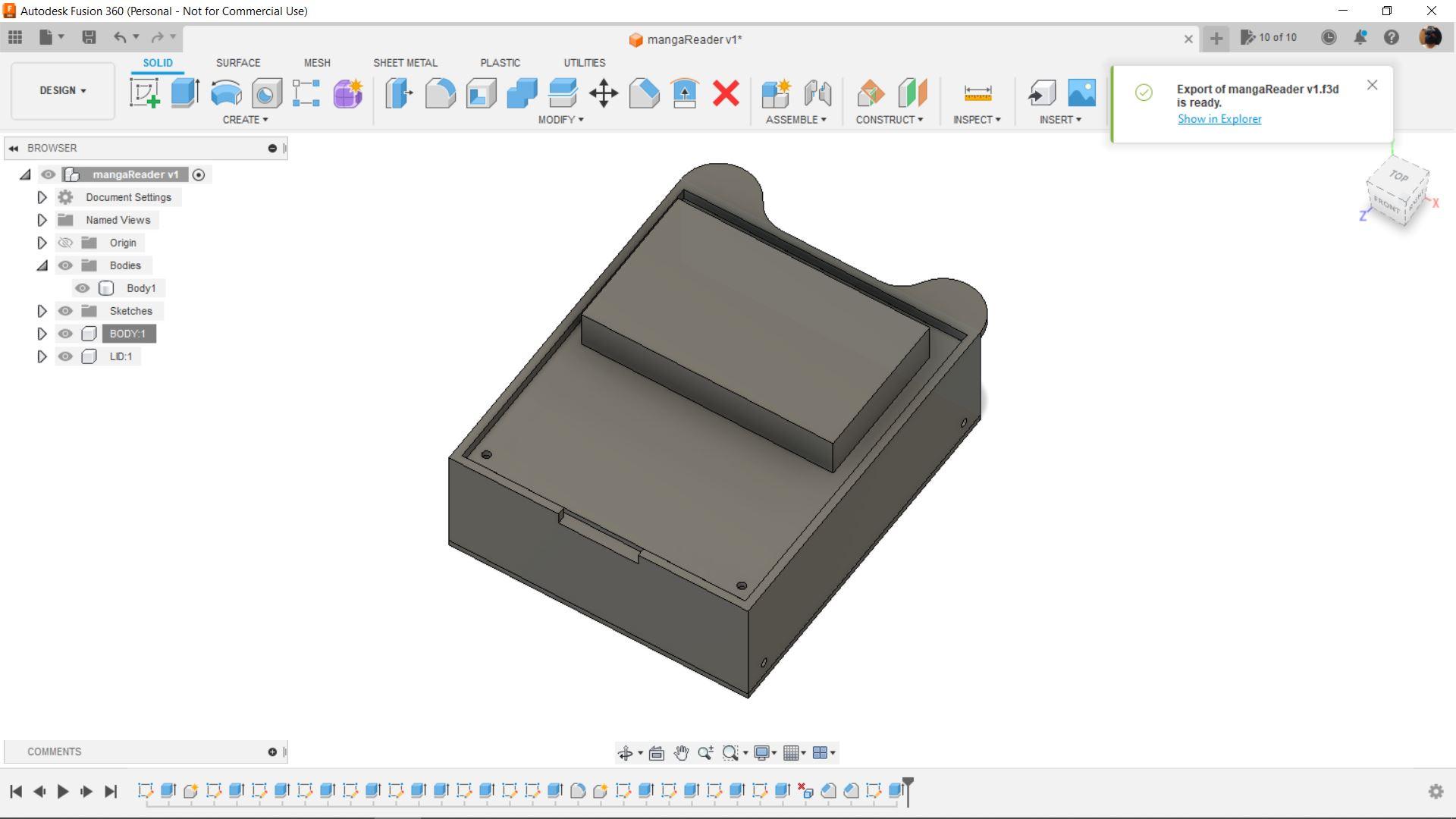Open the Measure tool under Inspect

977,93
